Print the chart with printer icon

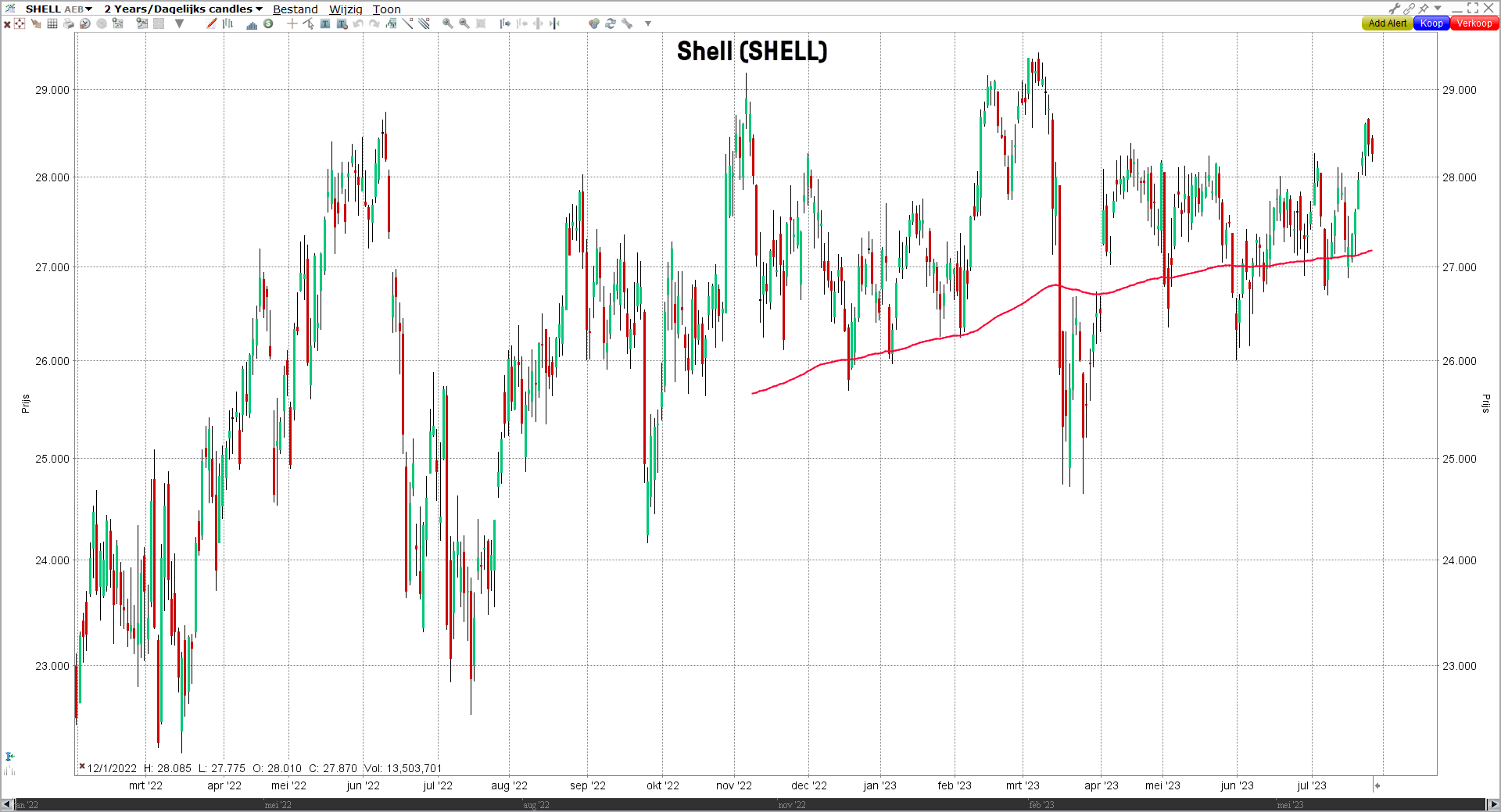tap(69, 23)
